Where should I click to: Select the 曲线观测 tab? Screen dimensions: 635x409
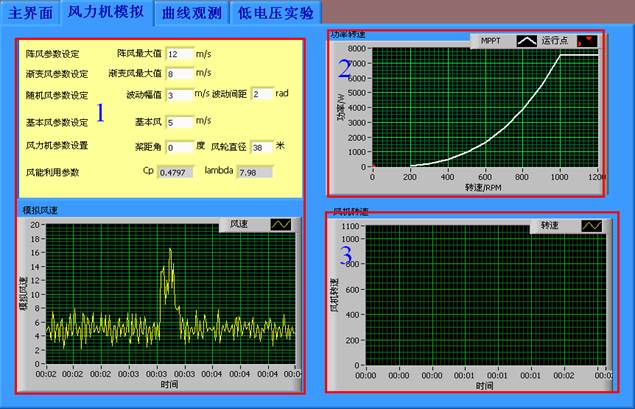(189, 12)
